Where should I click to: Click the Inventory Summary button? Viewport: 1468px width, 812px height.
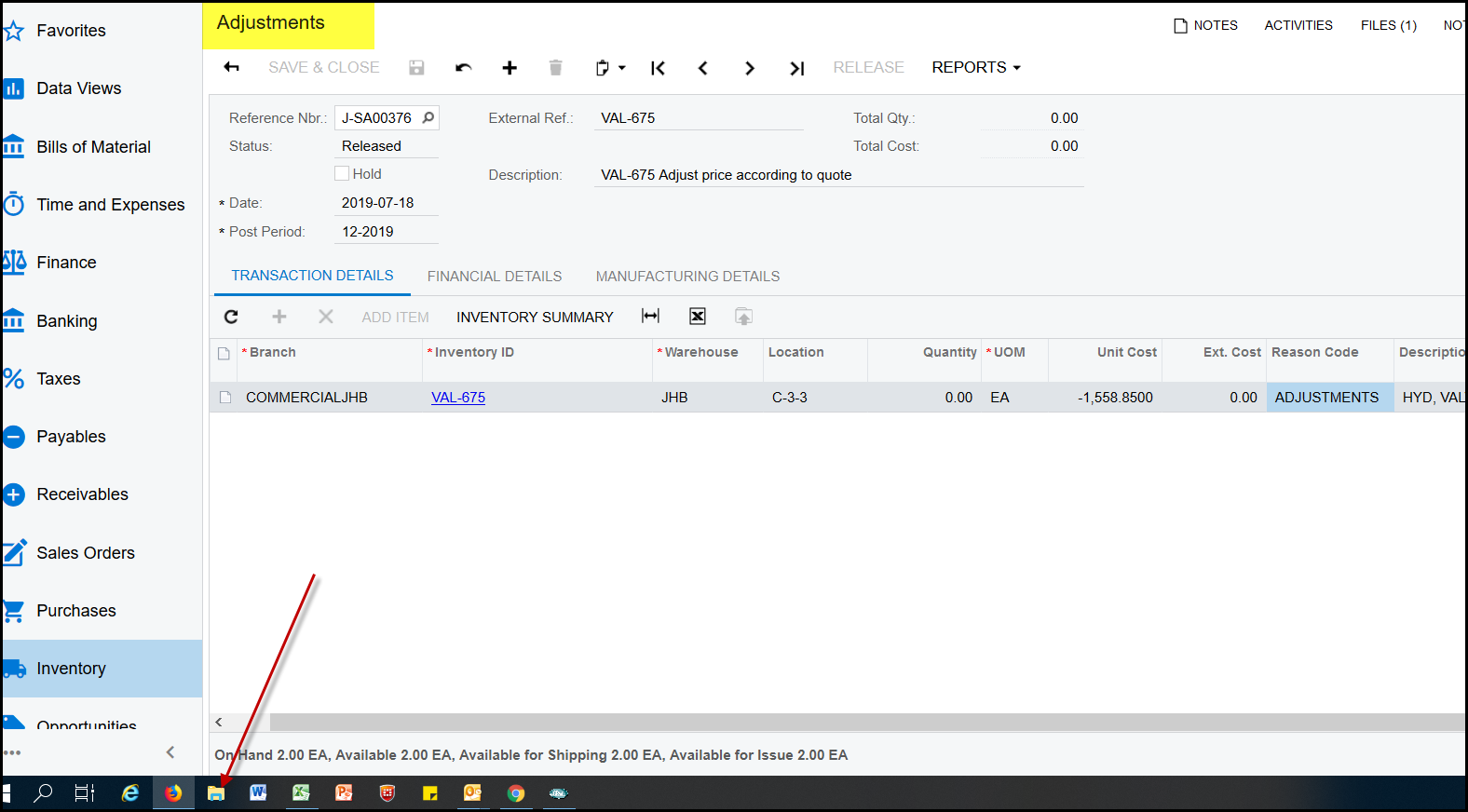coord(535,318)
